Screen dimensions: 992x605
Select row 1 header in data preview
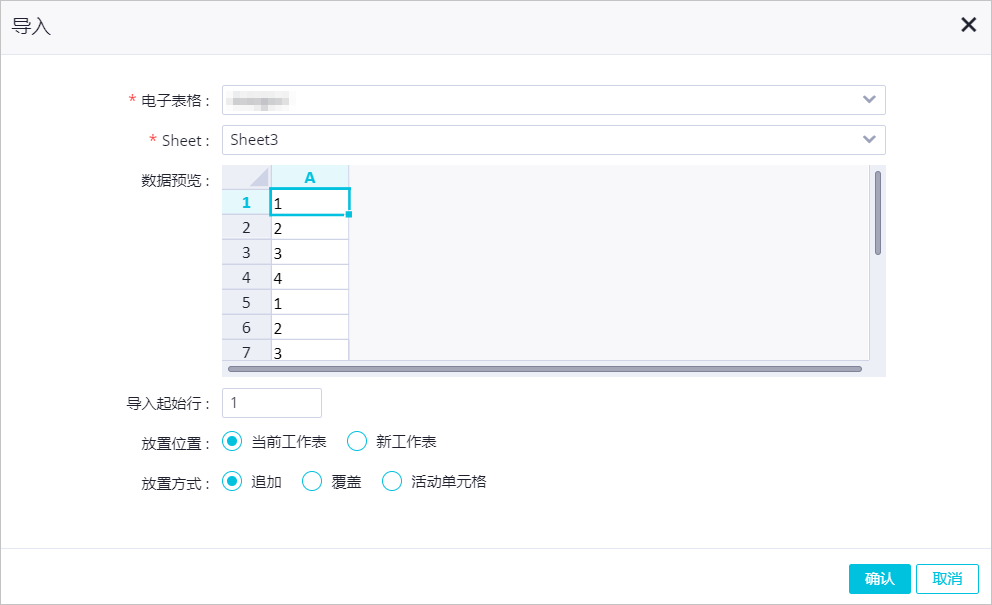(x=247, y=202)
